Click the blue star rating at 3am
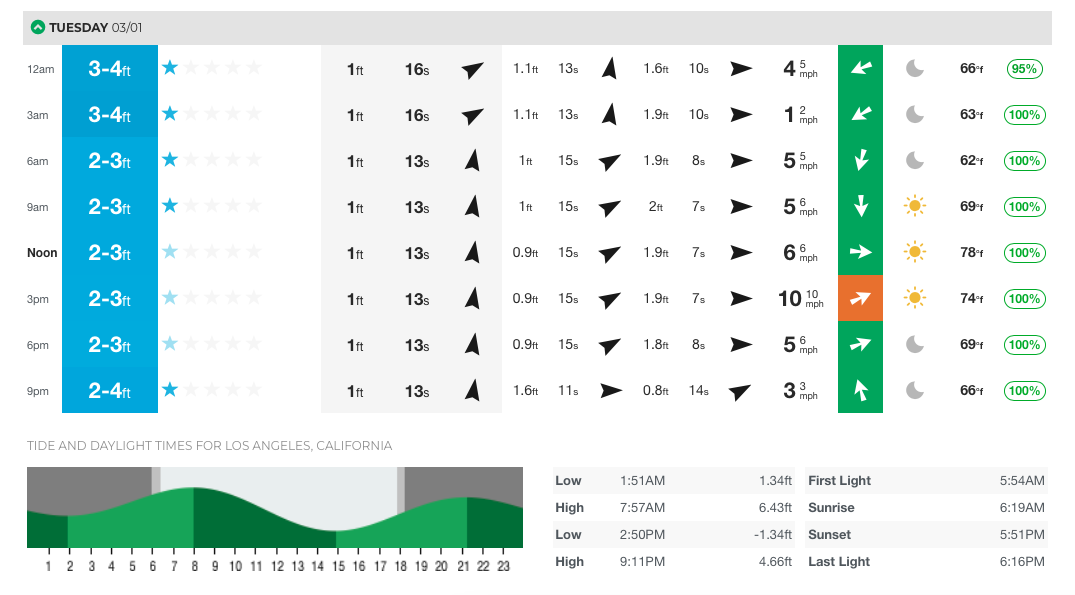The width and height of the screenshot is (1075, 595). (x=170, y=114)
